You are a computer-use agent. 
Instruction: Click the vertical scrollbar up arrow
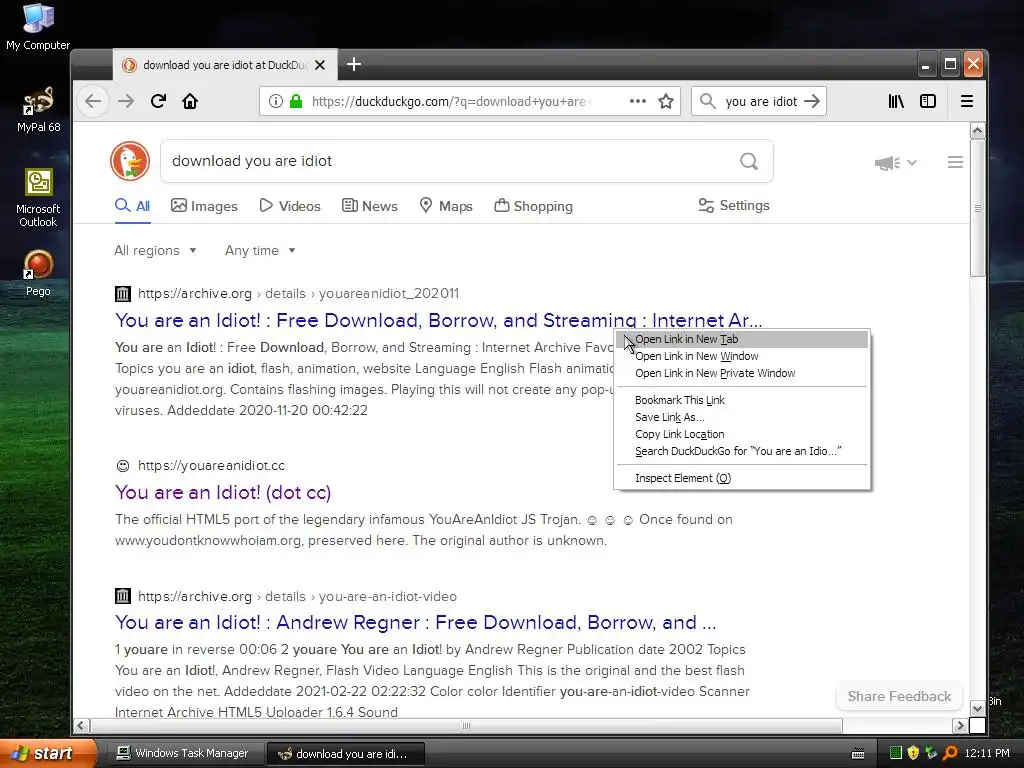[978, 130]
